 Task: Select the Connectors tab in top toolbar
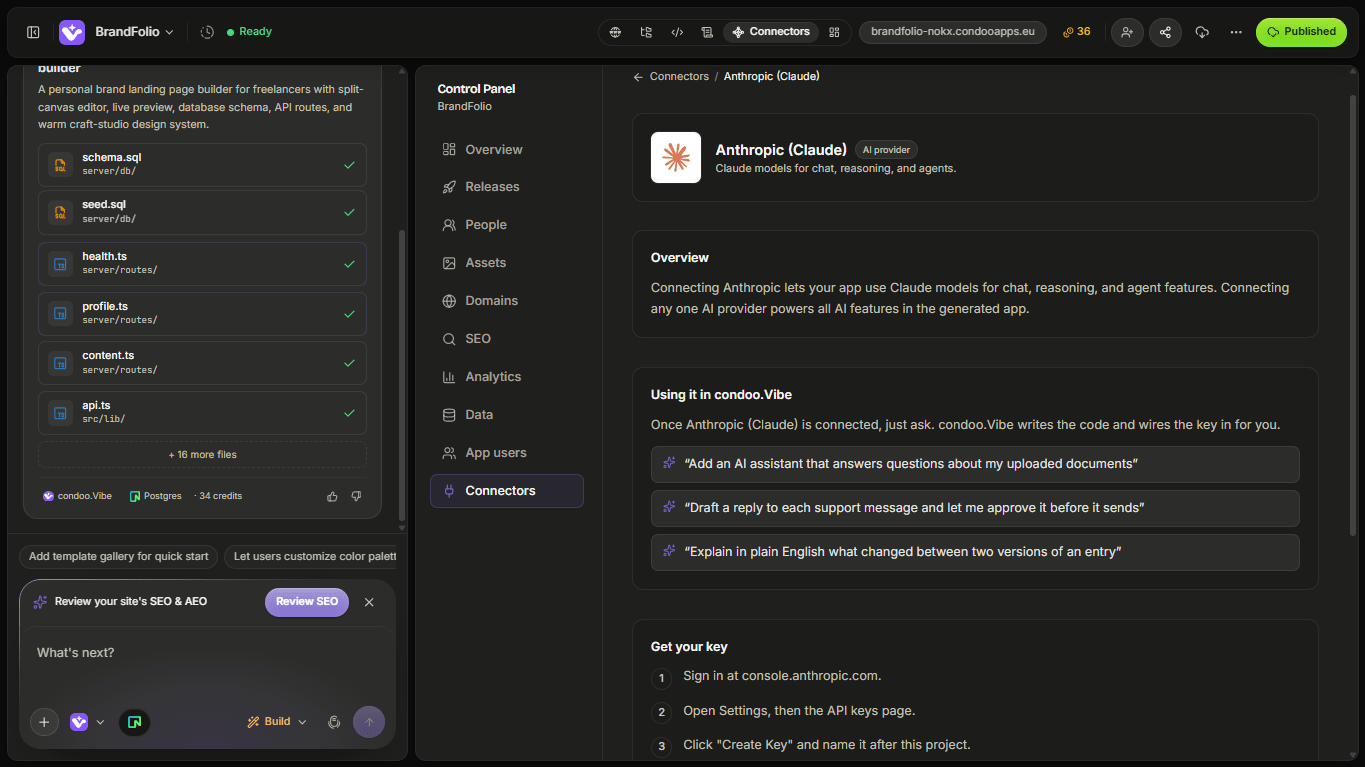(x=771, y=32)
